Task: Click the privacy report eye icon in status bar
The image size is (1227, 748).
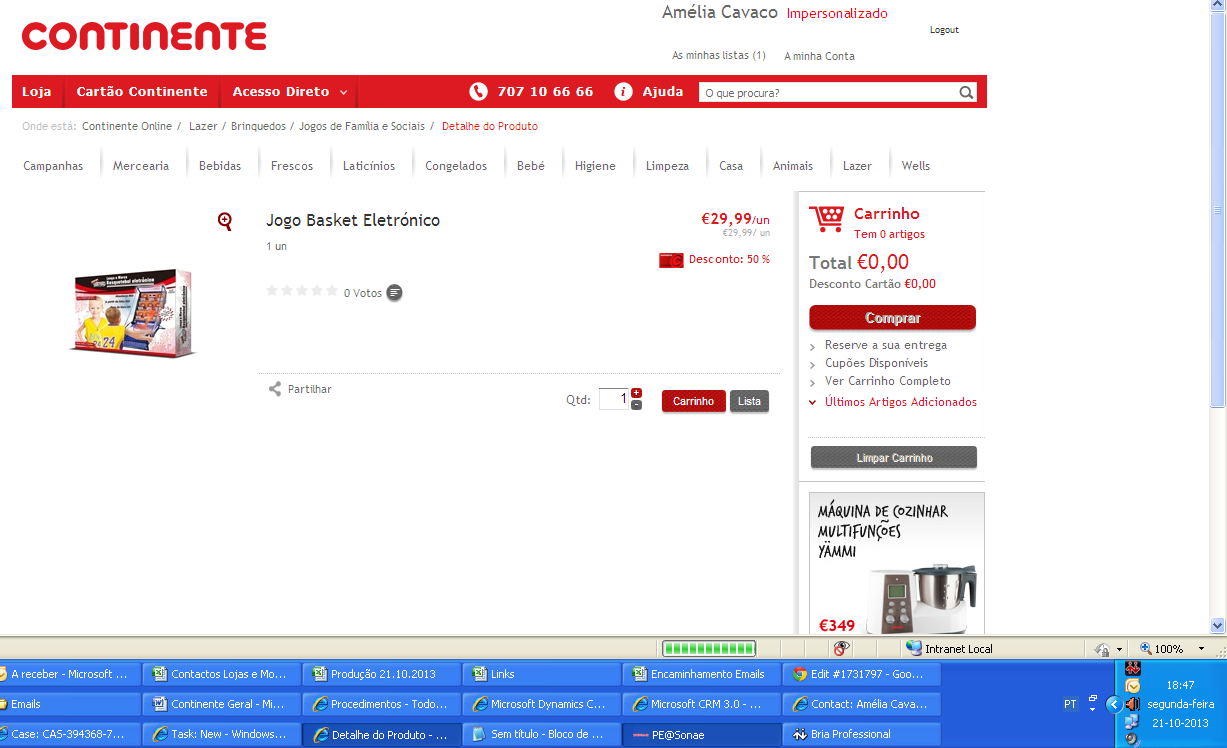Action: (x=842, y=649)
